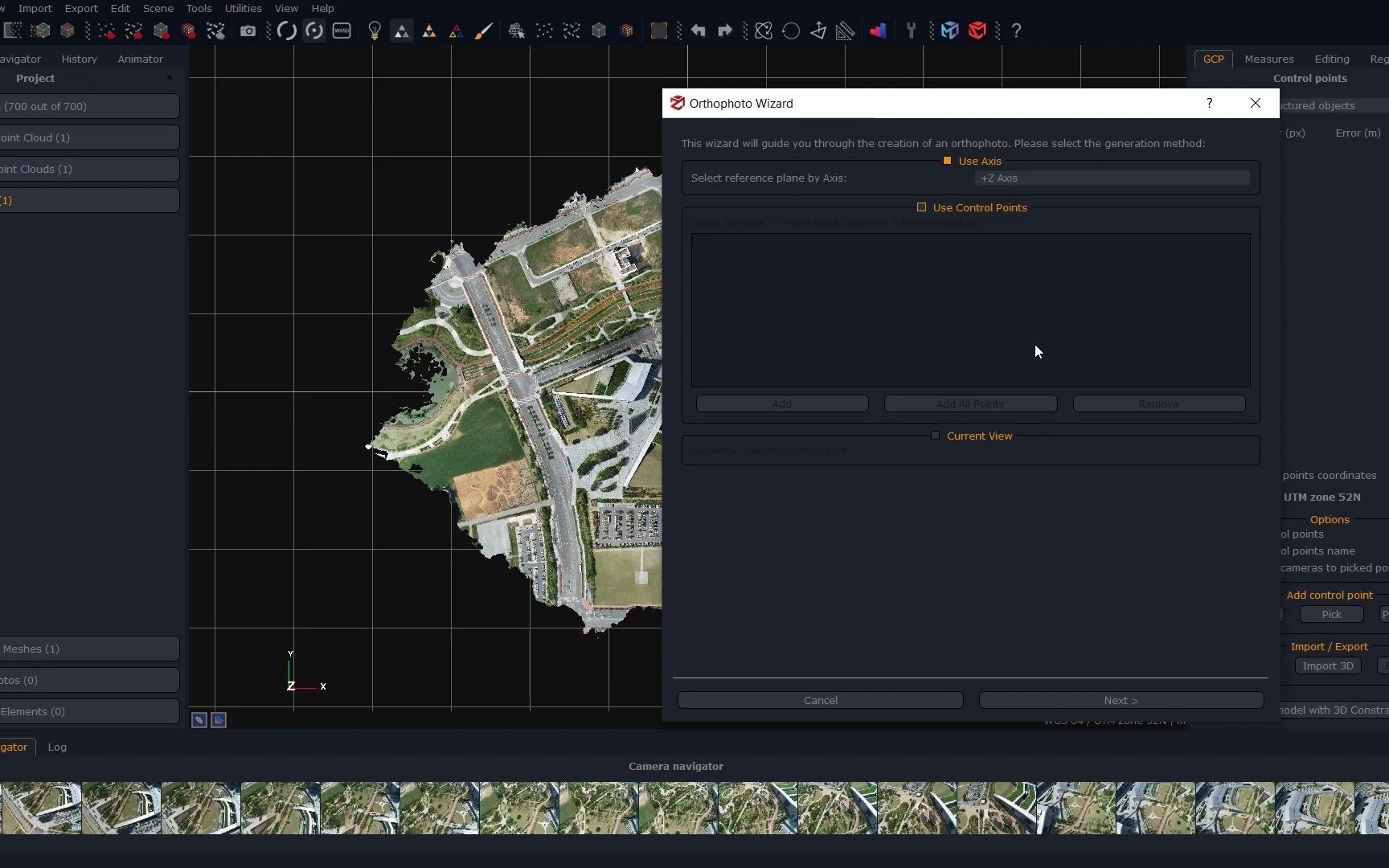Image resolution: width=1389 pixels, height=868 pixels.
Task: Activate the texture brush tool
Action: point(484,31)
